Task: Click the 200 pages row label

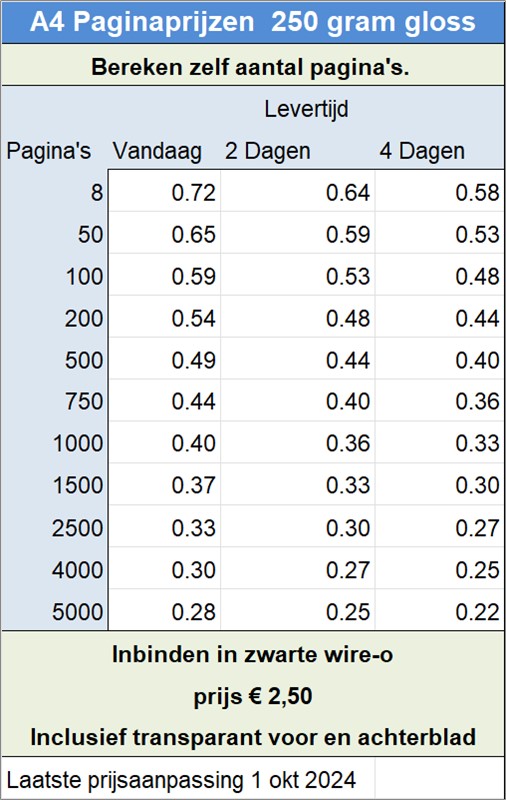Action: [x=84, y=319]
